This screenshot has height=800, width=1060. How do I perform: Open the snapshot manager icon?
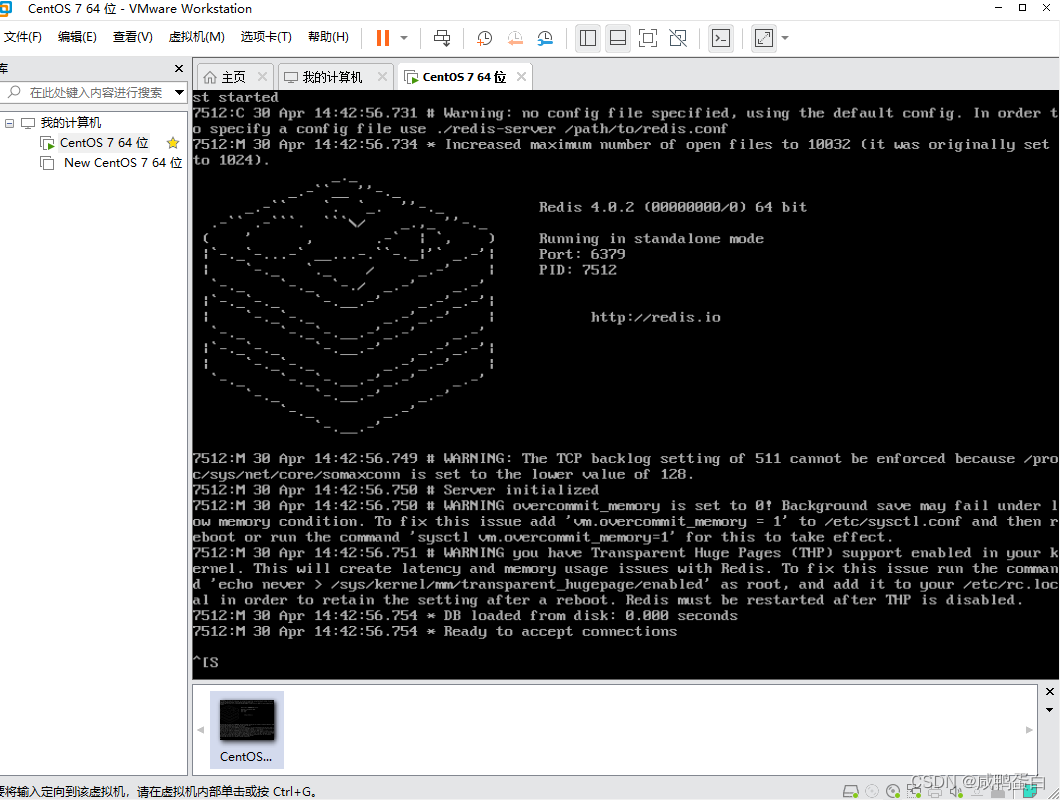click(545, 38)
